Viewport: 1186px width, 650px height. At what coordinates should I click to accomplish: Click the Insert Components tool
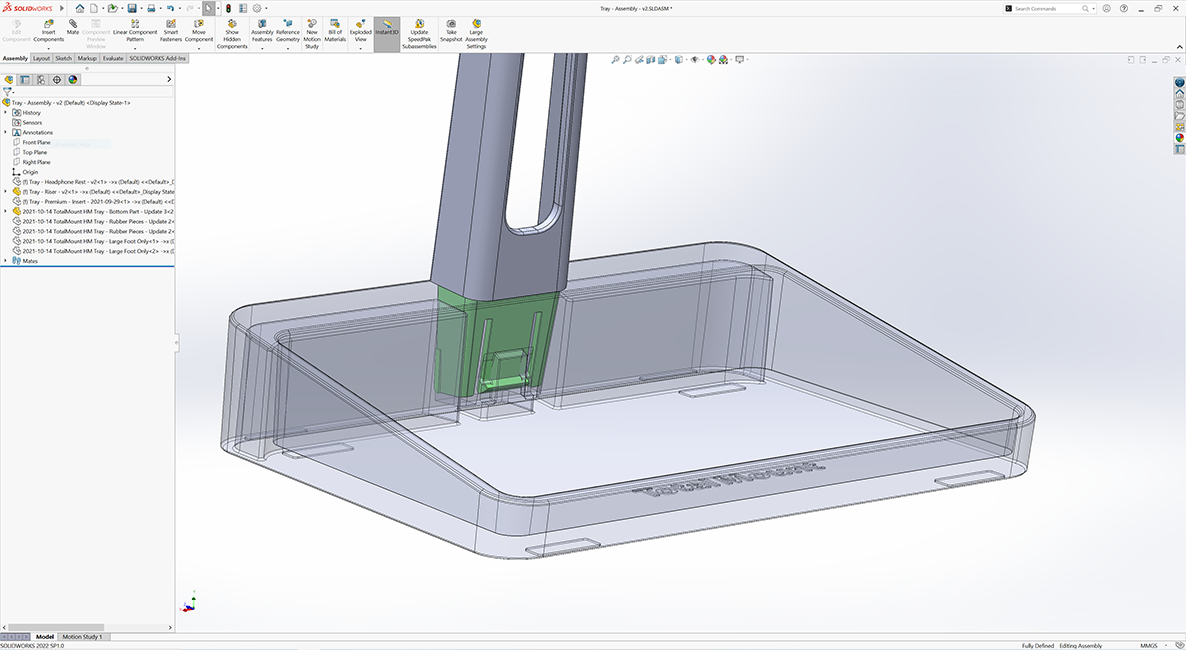[48, 30]
